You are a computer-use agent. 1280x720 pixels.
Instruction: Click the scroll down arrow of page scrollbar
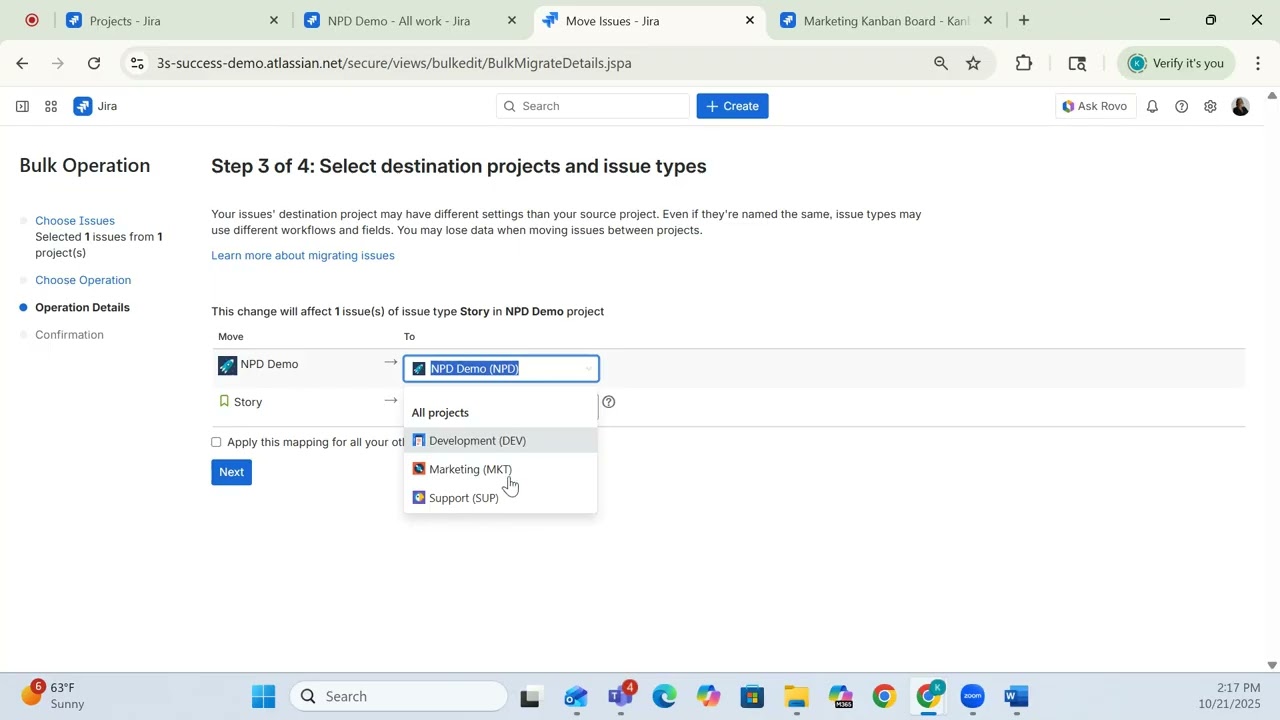point(1272,665)
